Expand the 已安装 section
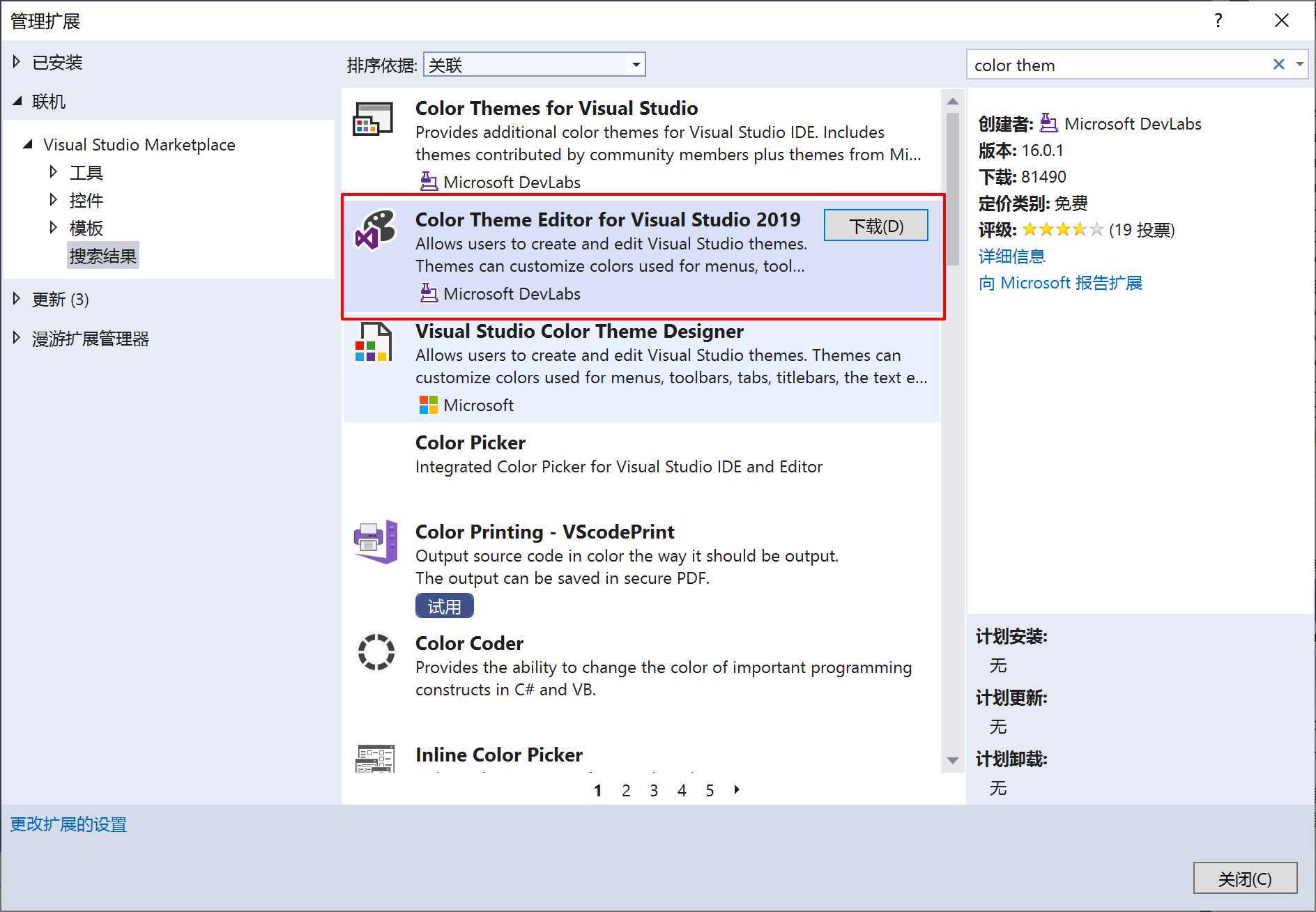This screenshot has width=1316, height=912. coord(17,62)
